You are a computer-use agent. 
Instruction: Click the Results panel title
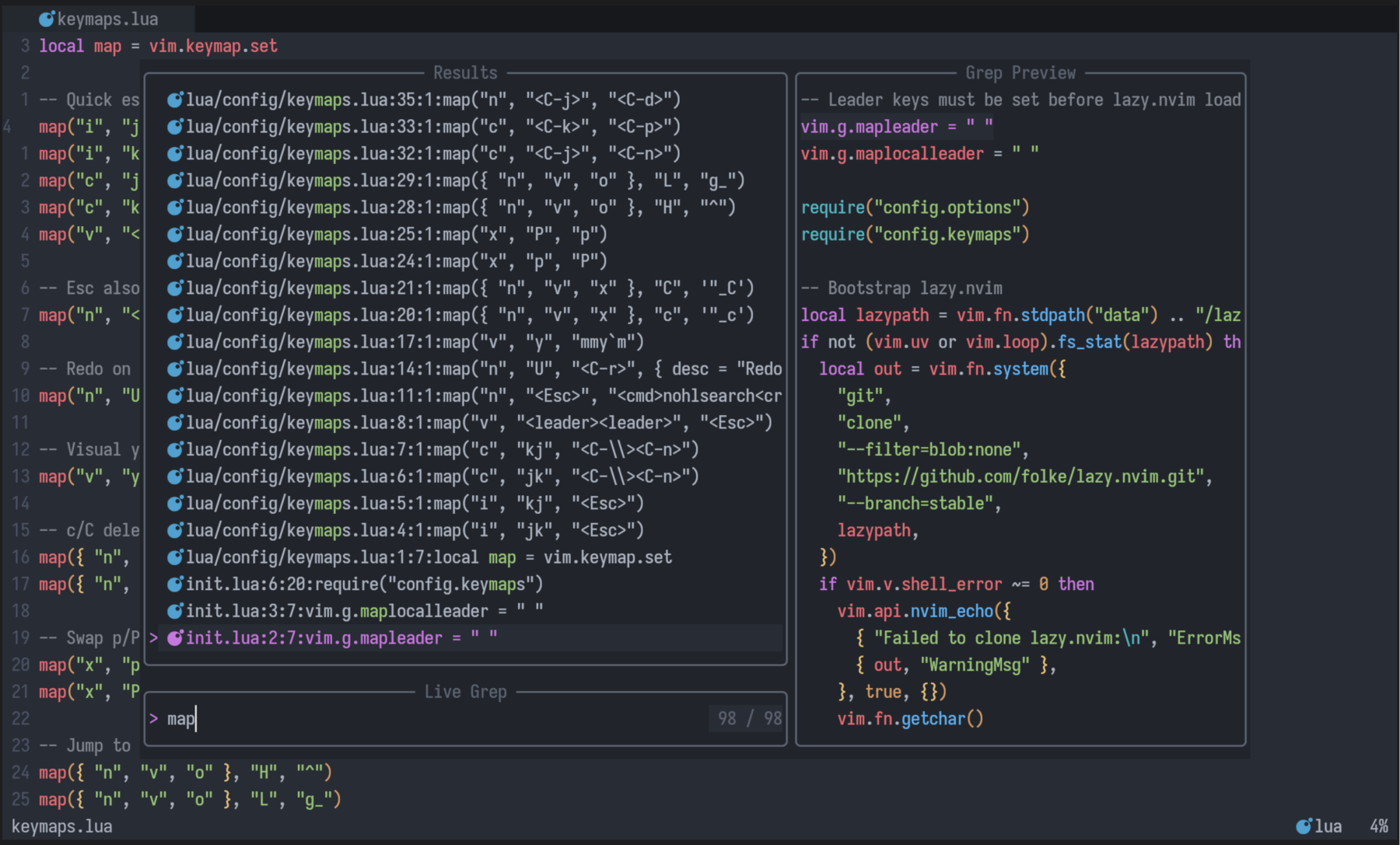[465, 72]
